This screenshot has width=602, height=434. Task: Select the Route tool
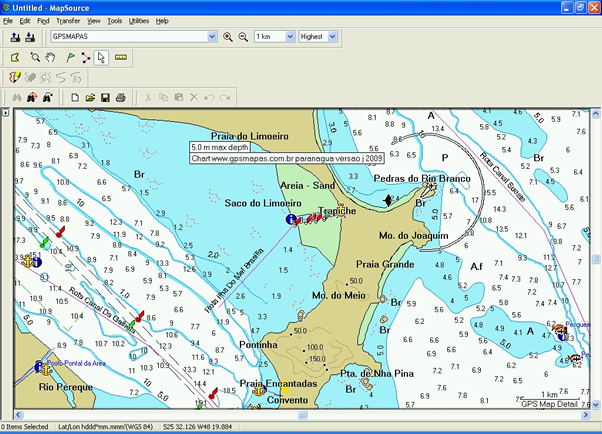click(84, 57)
